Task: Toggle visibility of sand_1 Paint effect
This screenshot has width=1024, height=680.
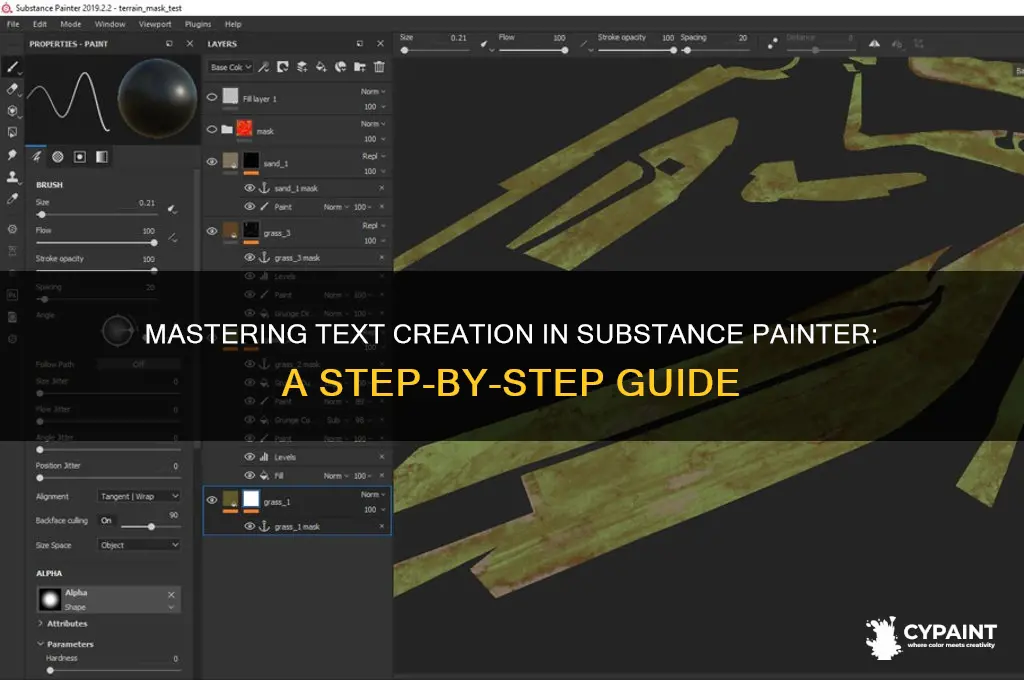Action: [x=249, y=206]
